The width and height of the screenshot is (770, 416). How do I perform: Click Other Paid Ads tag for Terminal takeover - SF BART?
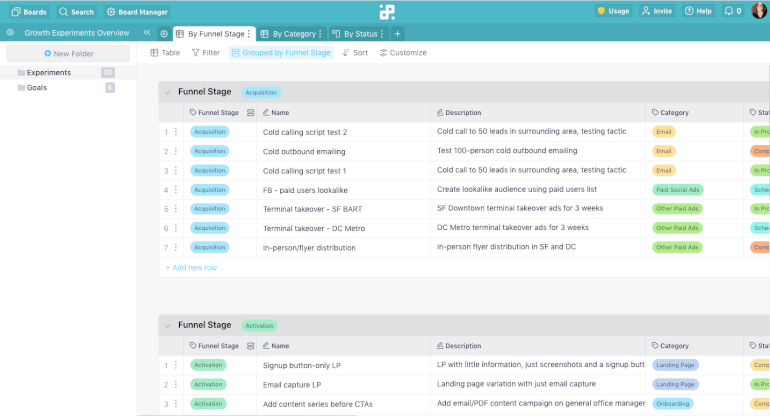677,209
